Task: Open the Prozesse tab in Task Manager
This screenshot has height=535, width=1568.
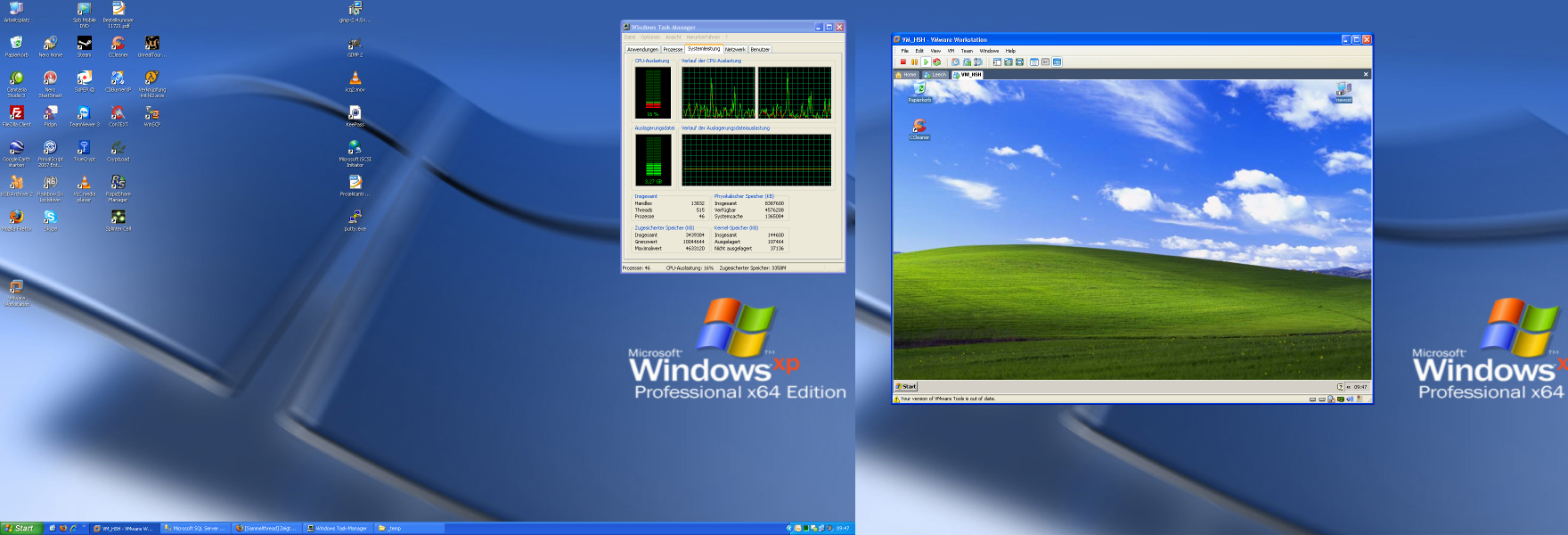Action: 673,49
